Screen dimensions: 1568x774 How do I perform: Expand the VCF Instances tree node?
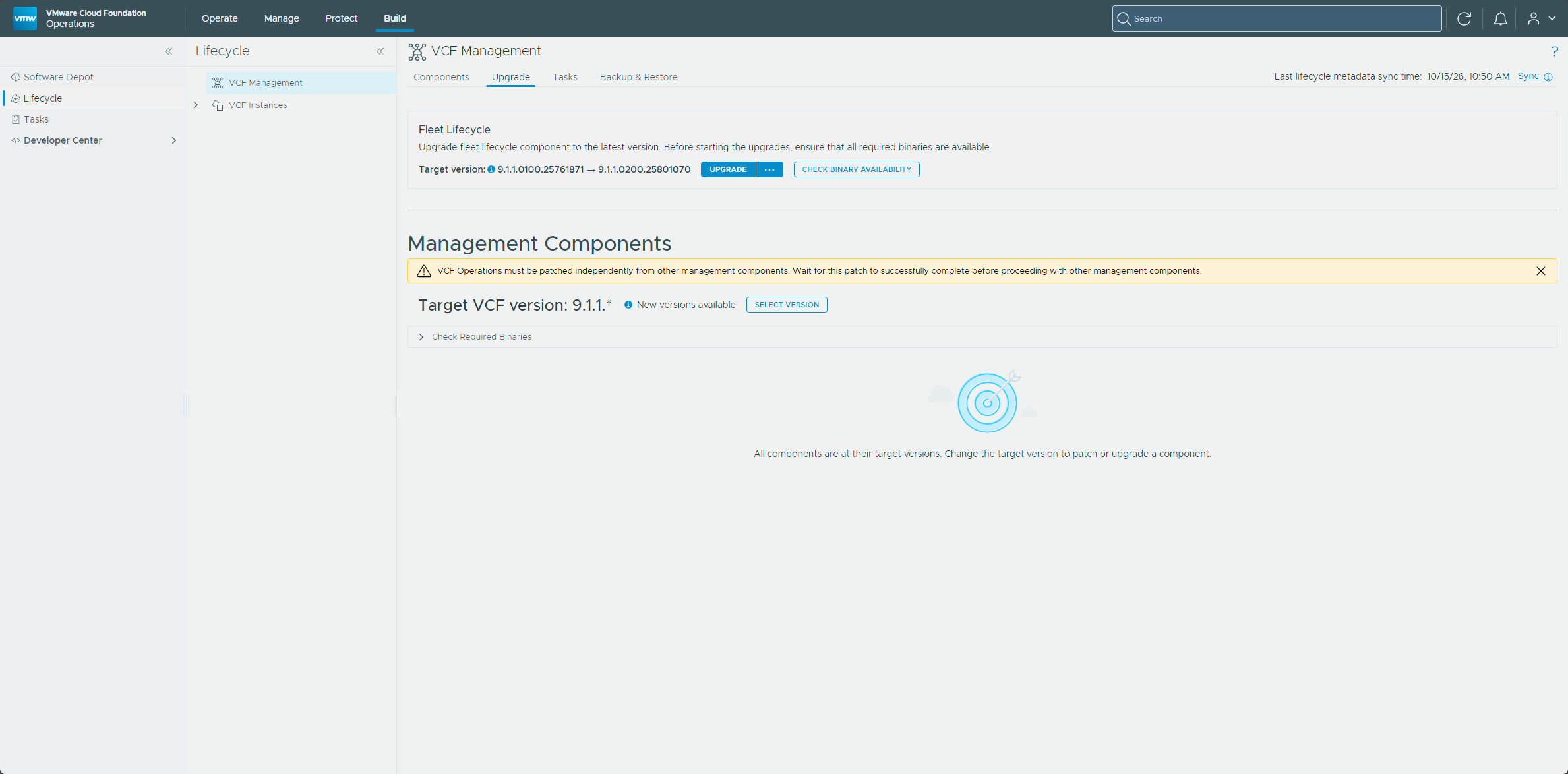196,105
